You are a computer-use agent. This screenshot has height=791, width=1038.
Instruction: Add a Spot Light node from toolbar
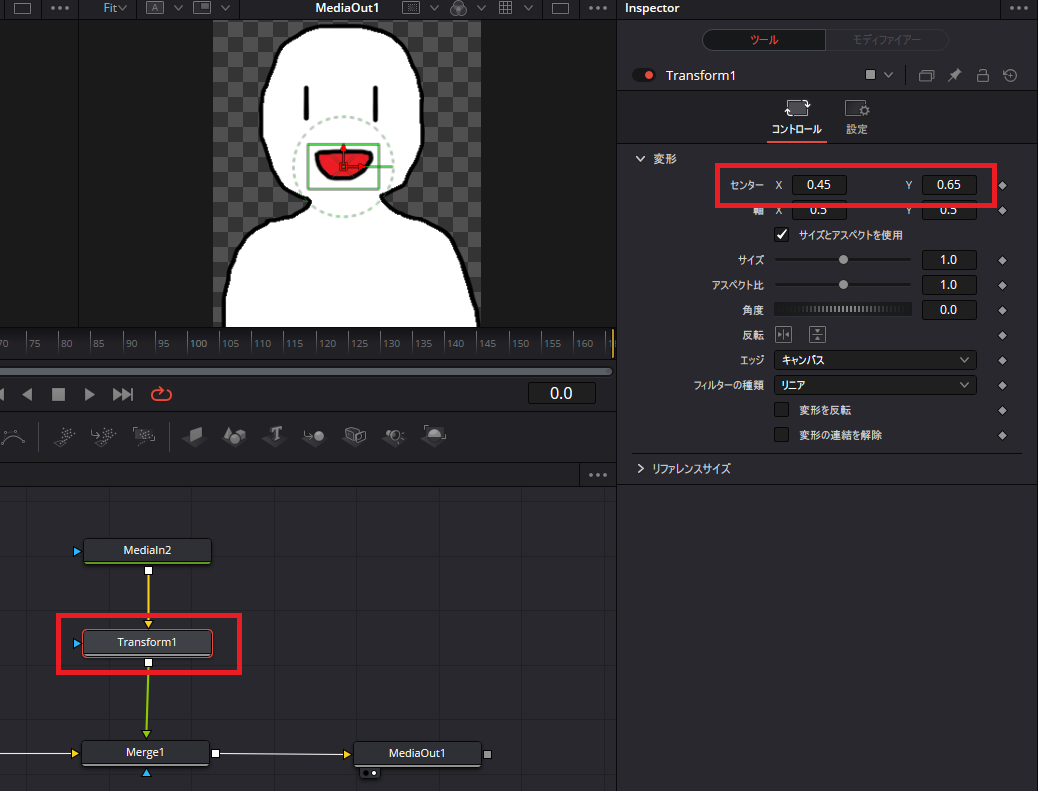(395, 436)
